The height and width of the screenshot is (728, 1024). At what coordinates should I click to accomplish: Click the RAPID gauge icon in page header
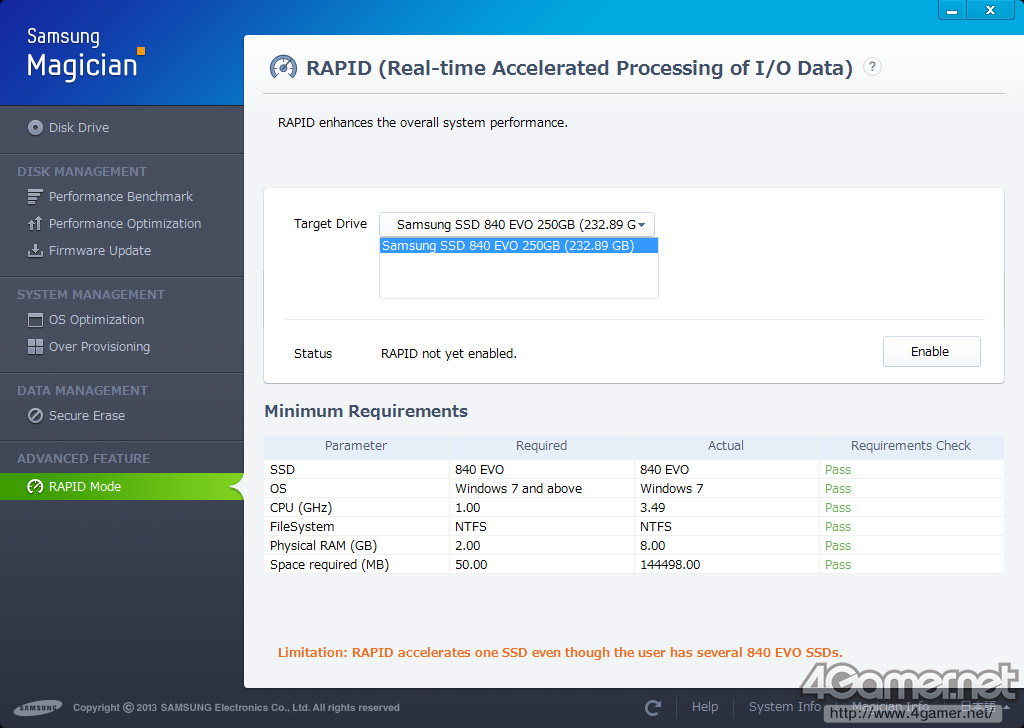pos(283,68)
